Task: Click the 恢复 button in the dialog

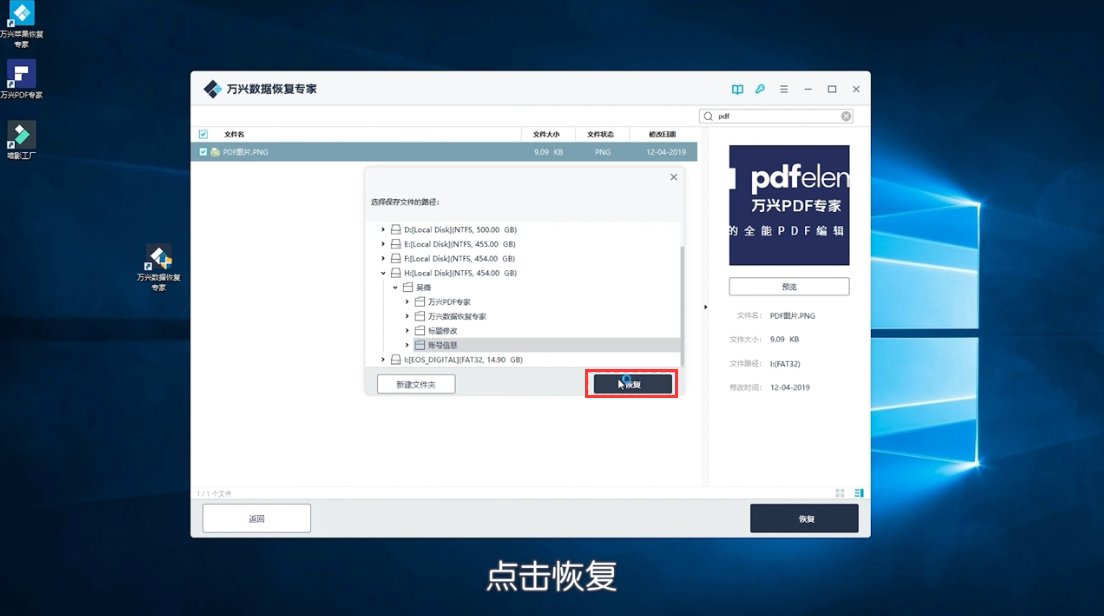Action: click(x=631, y=383)
